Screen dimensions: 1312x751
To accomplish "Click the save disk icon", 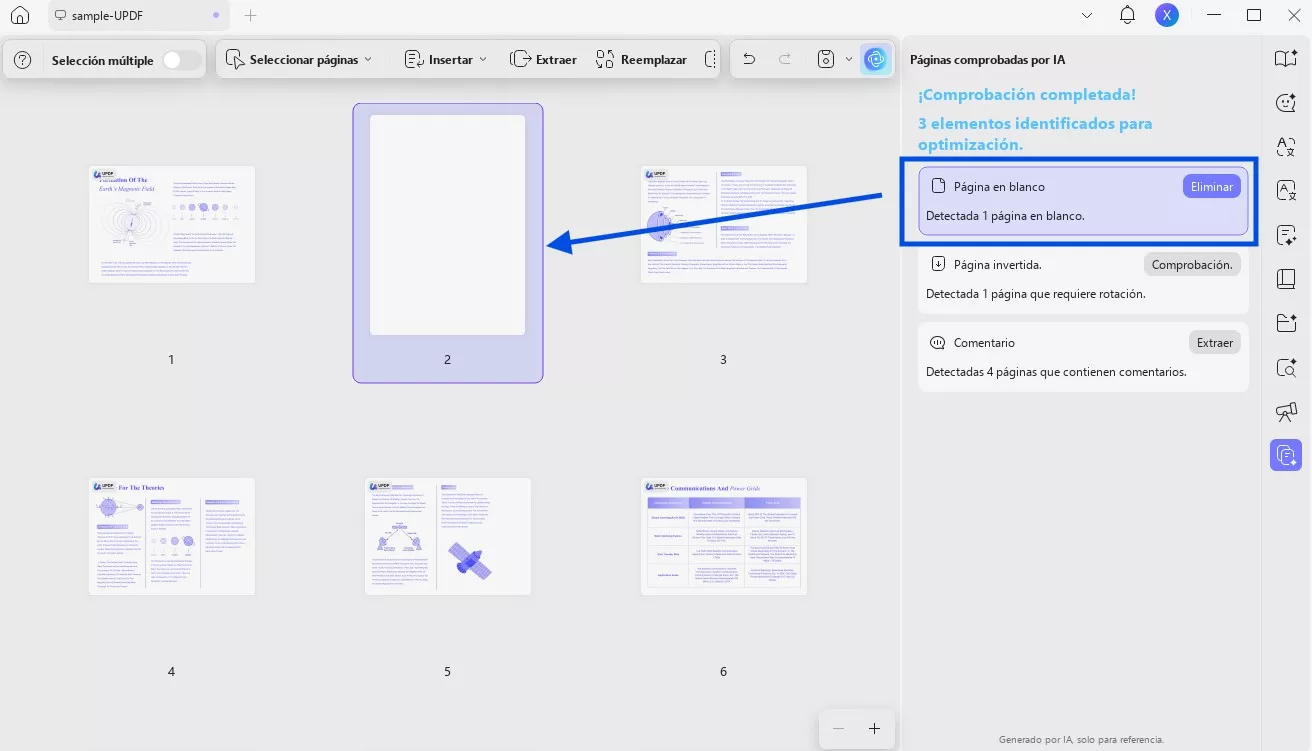I will 826,60.
